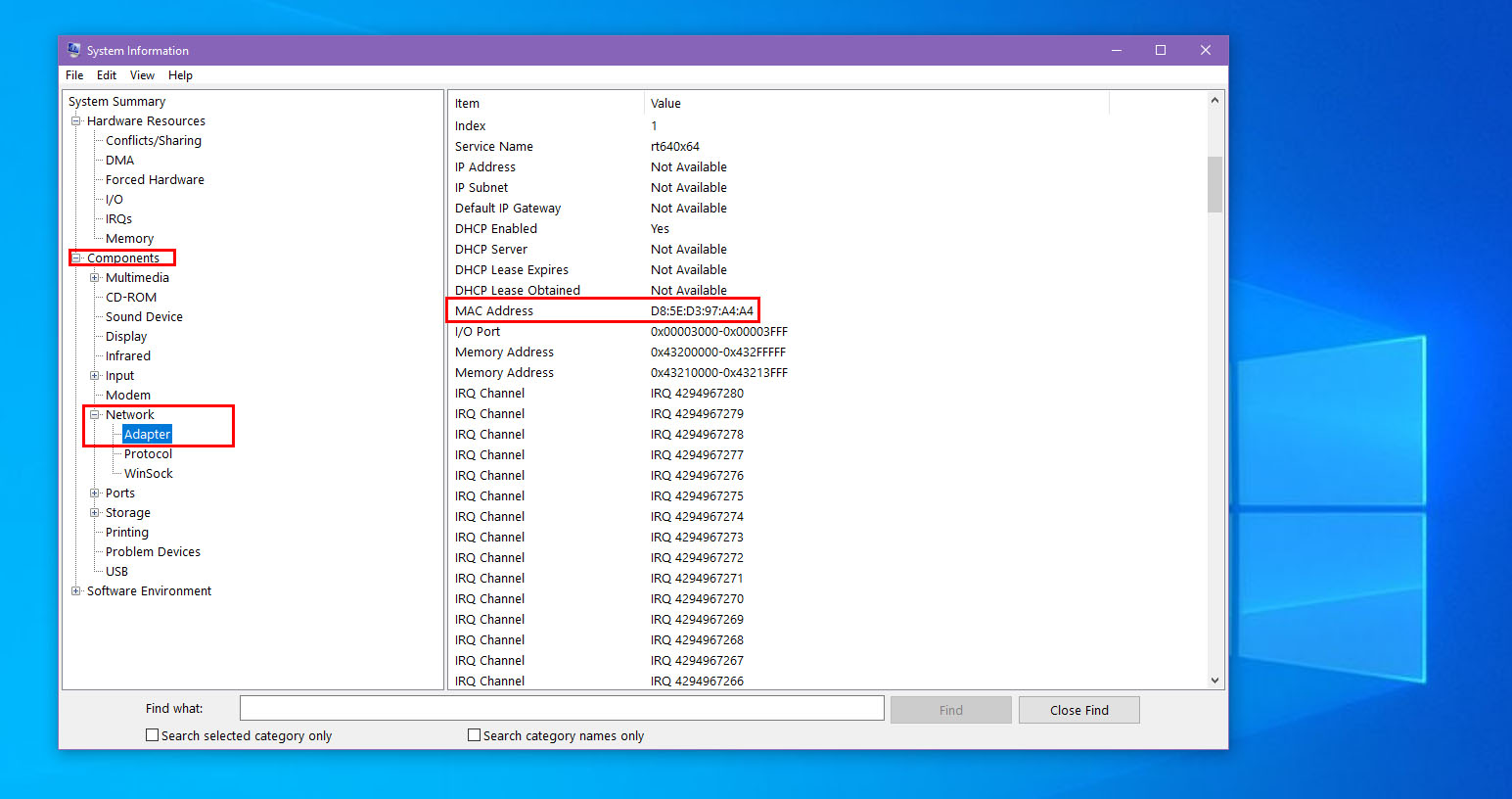Select WinSock tree item
1512x799 pixels.
(149, 474)
